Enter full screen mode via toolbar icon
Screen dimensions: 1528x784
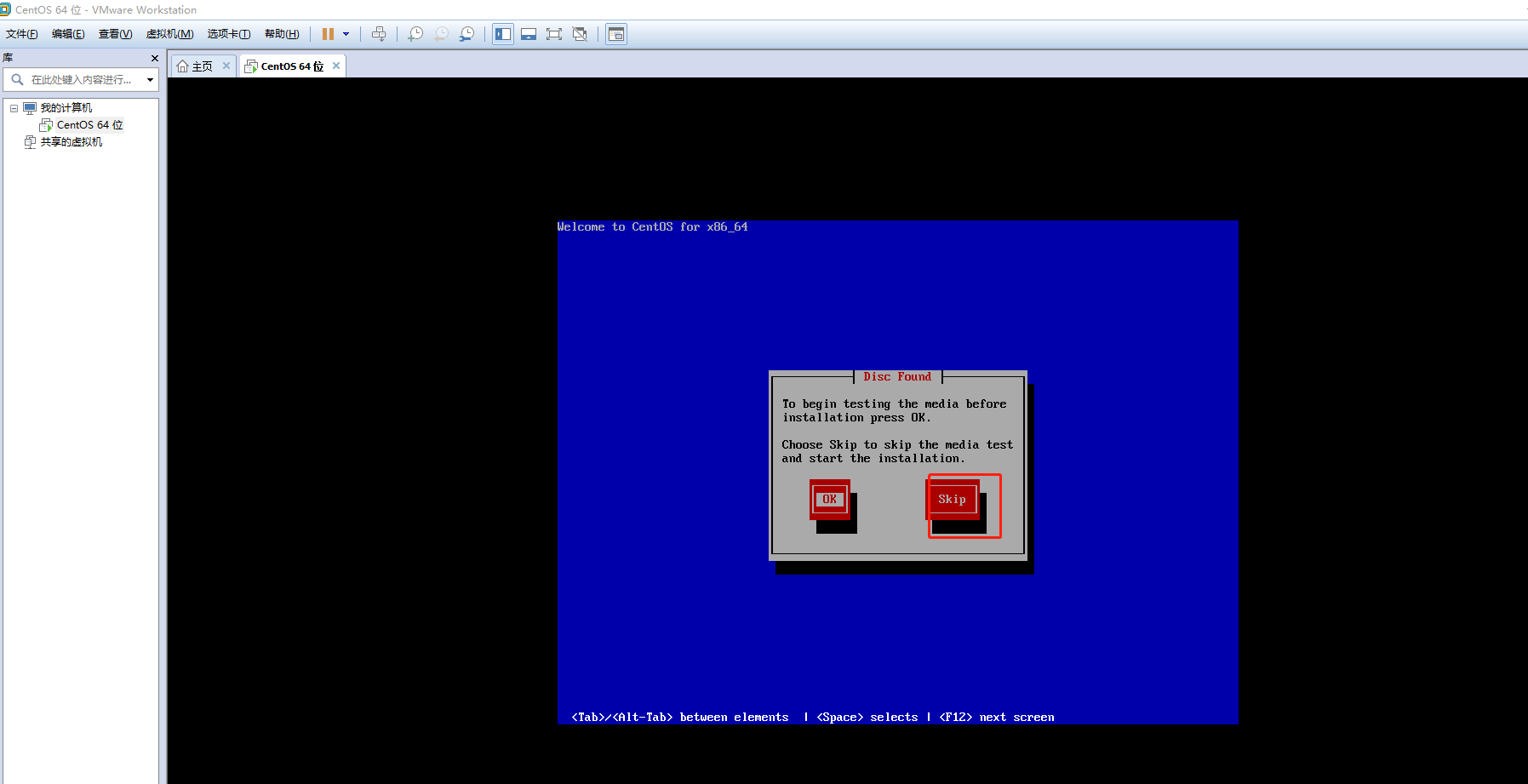[554, 34]
